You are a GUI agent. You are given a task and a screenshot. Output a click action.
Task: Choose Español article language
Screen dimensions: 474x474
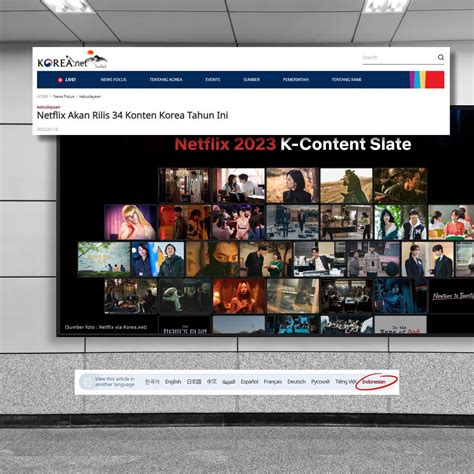click(250, 382)
